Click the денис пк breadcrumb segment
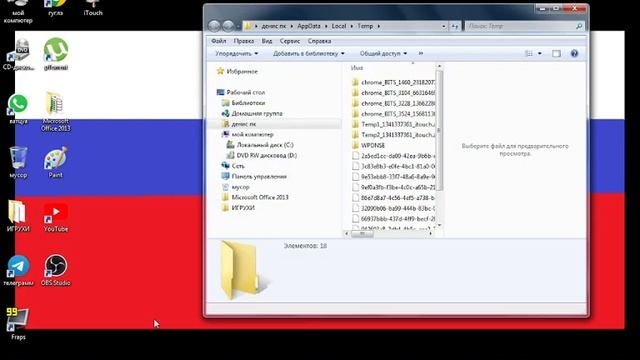 tap(274, 26)
